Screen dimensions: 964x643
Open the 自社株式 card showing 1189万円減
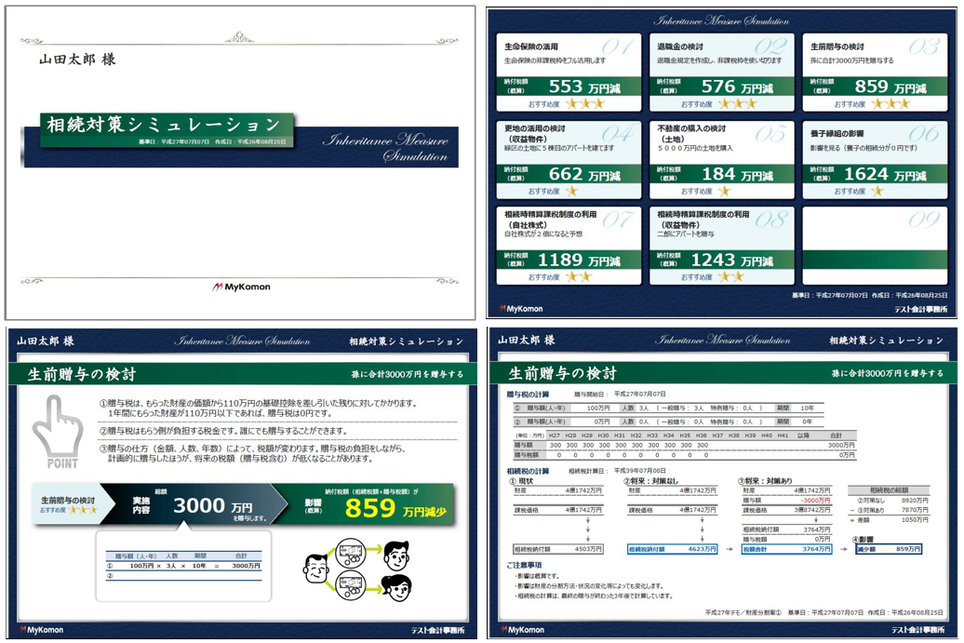coord(567,245)
